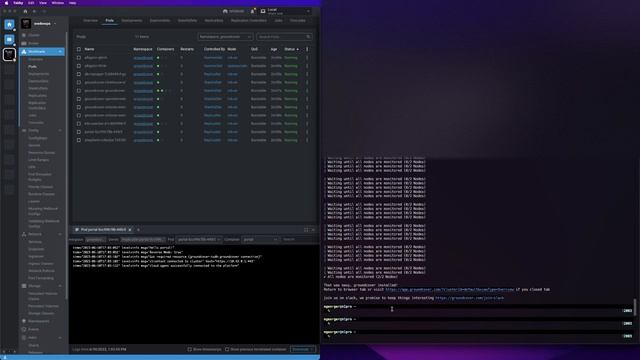The image size is (640, 360).
Task: Open actions menu for the portal pod row
Action: pyautogui.click(x=307, y=132)
